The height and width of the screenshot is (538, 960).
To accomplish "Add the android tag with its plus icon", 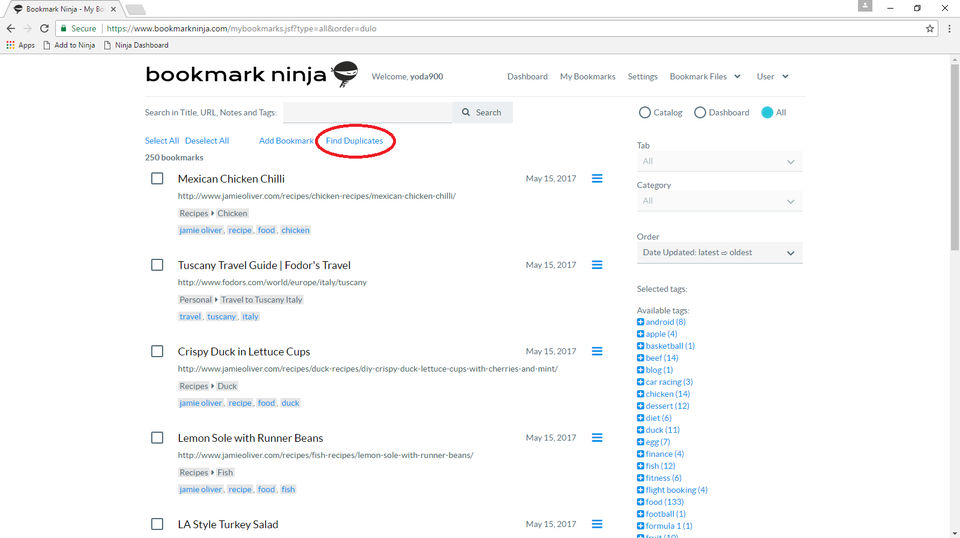I will click(x=640, y=322).
